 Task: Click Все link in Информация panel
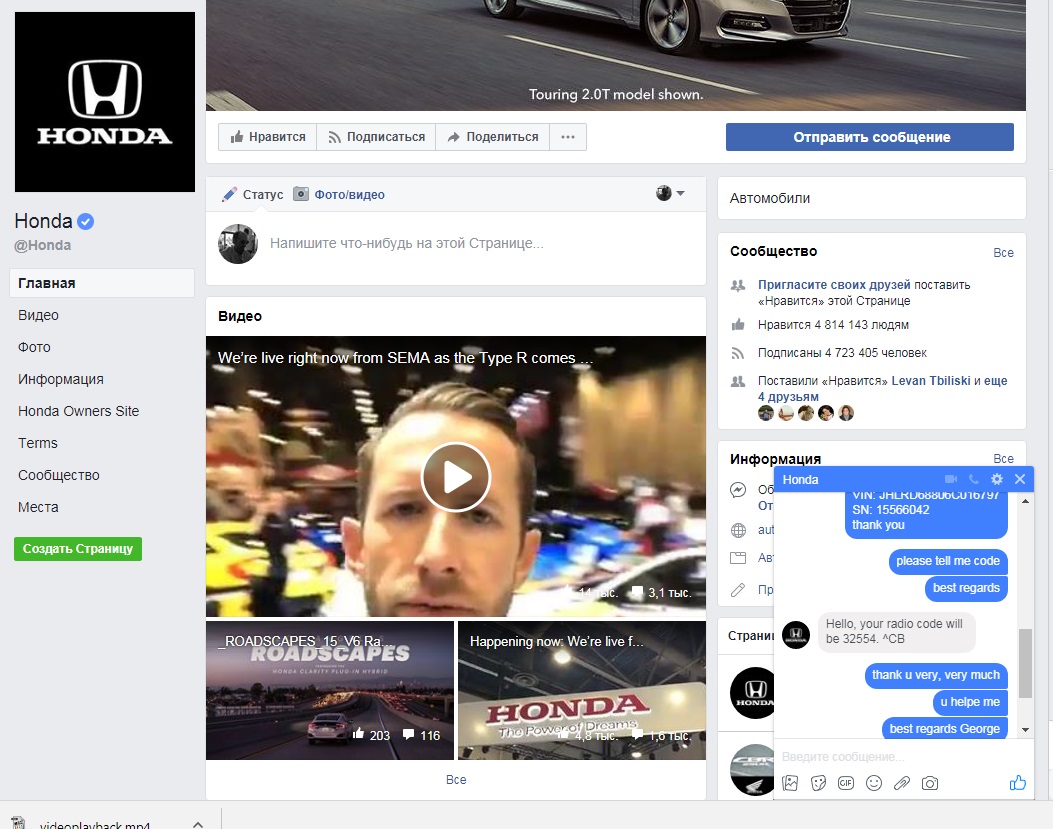[x=1003, y=458]
